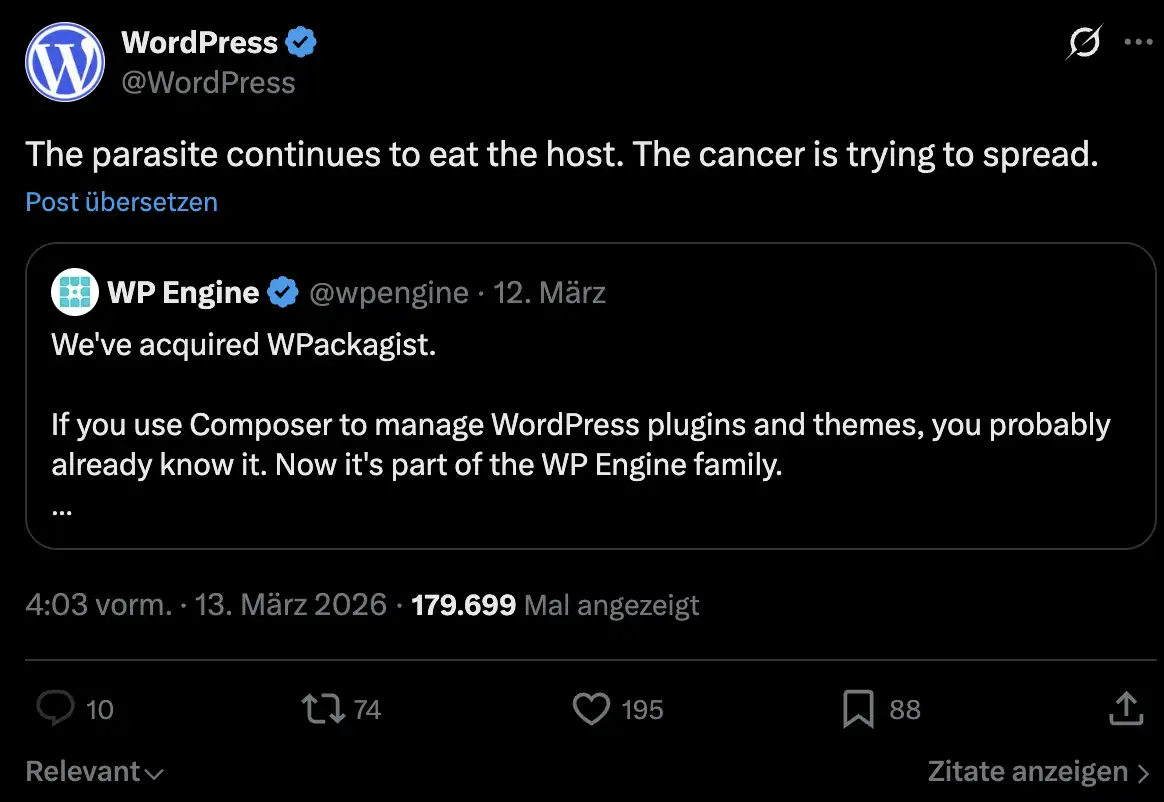The image size is (1164, 802).
Task: Click the WordPress display name
Action: tap(199, 42)
